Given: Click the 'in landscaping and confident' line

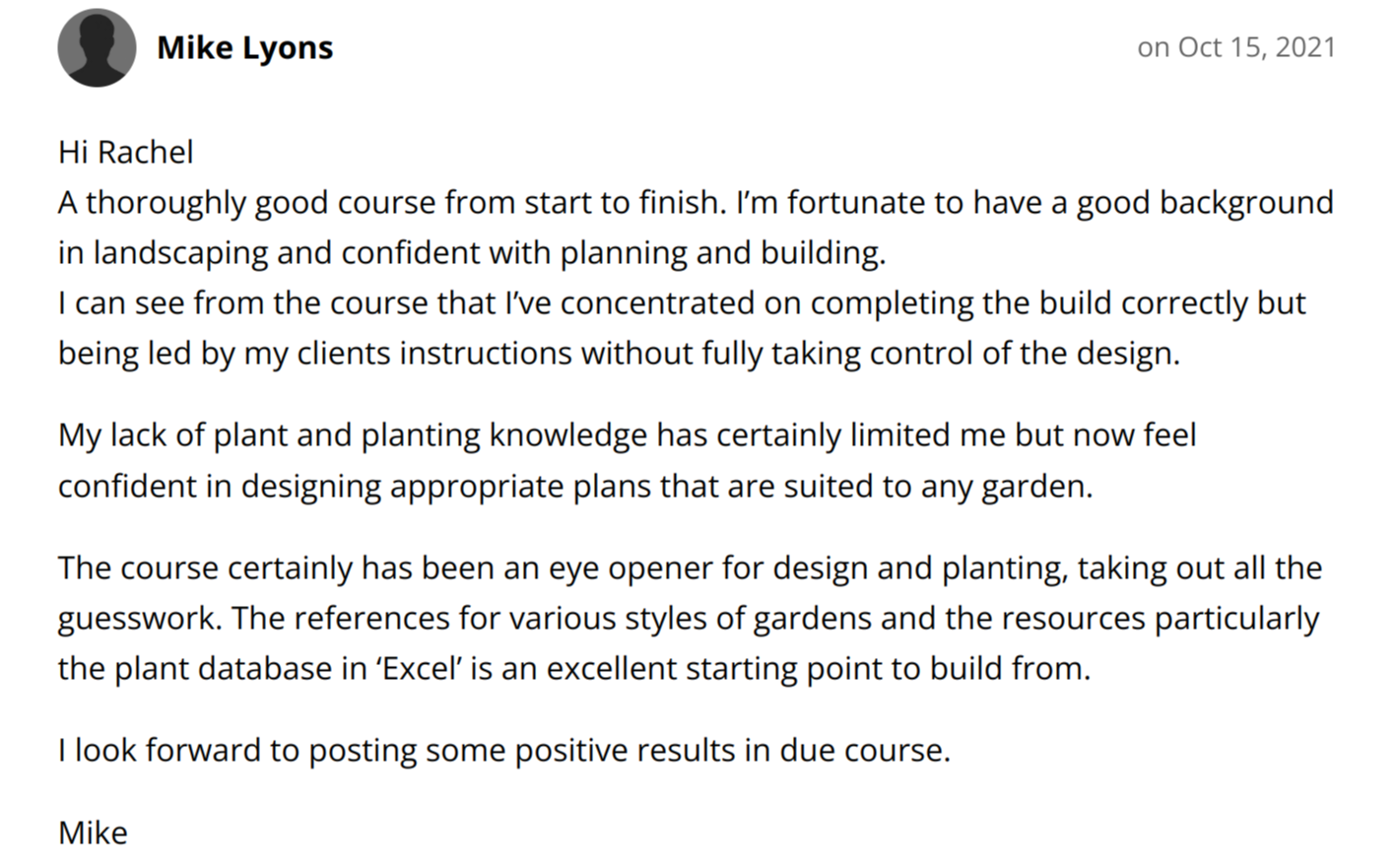Looking at the screenshot, I should coord(472,252).
